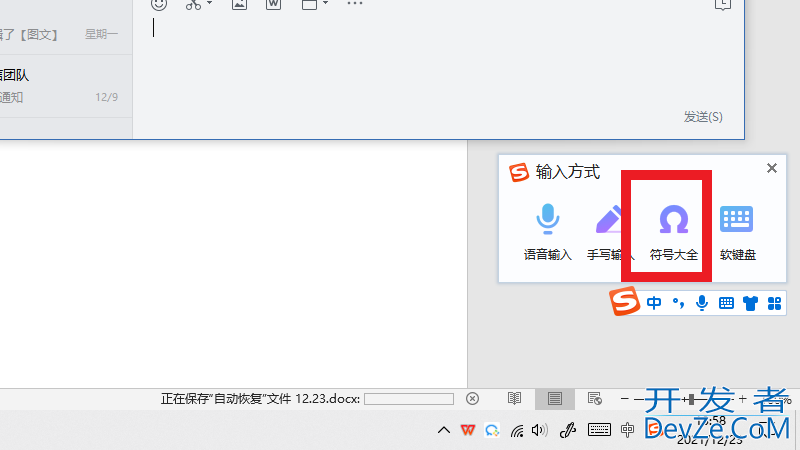Toggle 中 Chinese/English mode on Sogou bar

654,303
